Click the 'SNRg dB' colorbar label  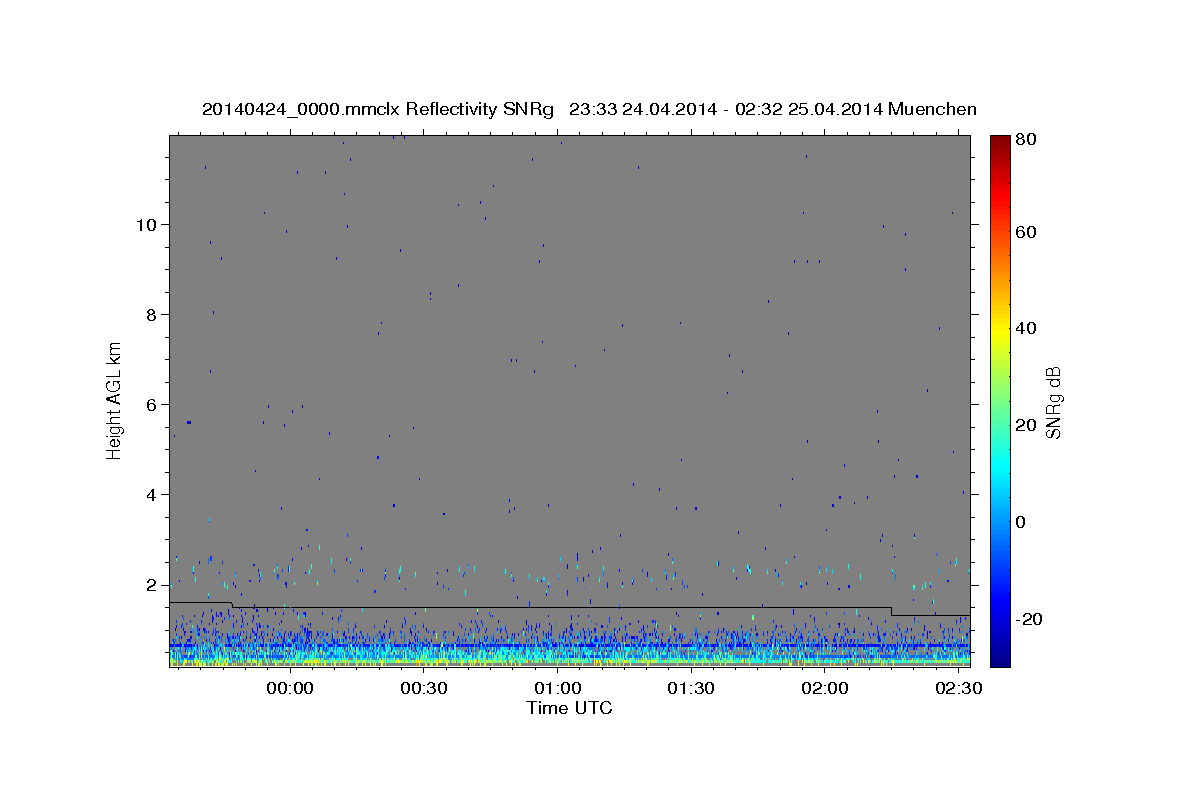coord(1053,402)
